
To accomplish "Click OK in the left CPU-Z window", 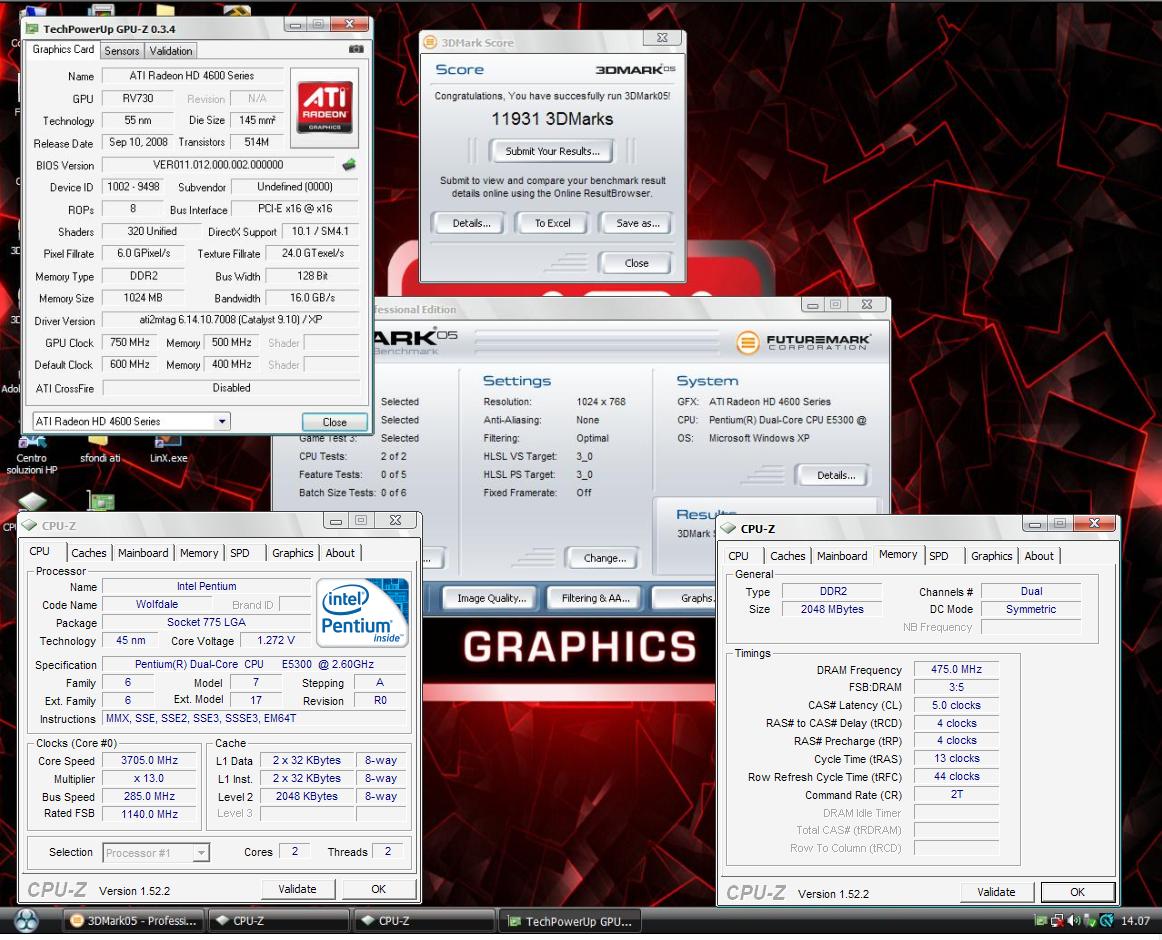I will [x=379, y=889].
